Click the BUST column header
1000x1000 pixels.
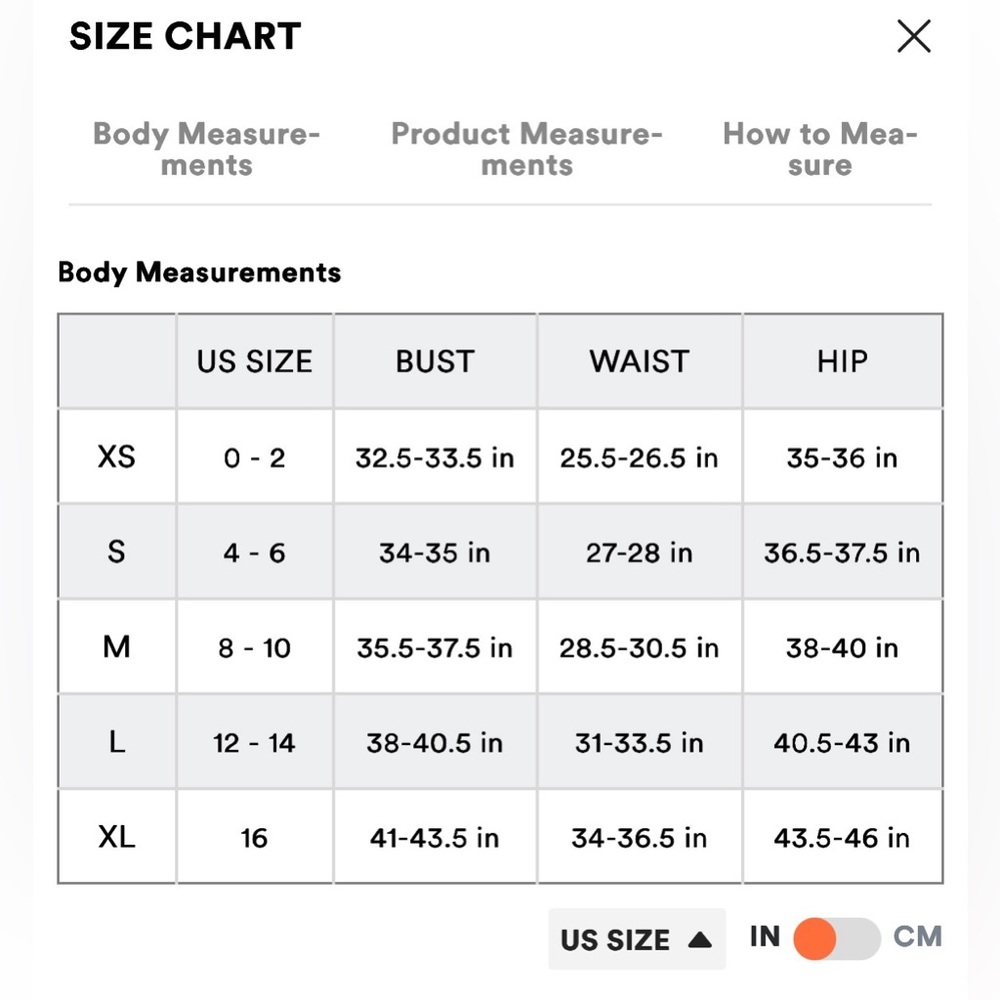[435, 361]
